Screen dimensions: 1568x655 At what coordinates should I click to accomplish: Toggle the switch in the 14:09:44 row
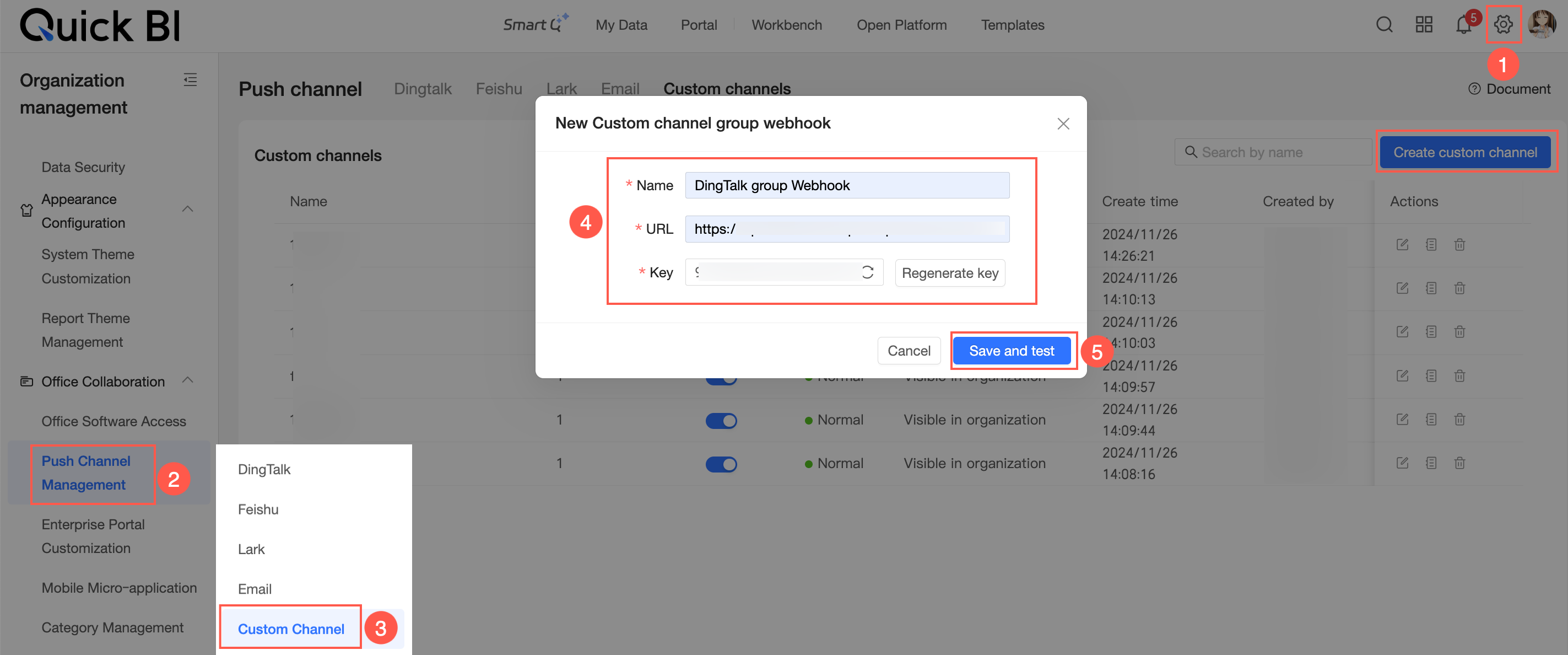click(721, 421)
